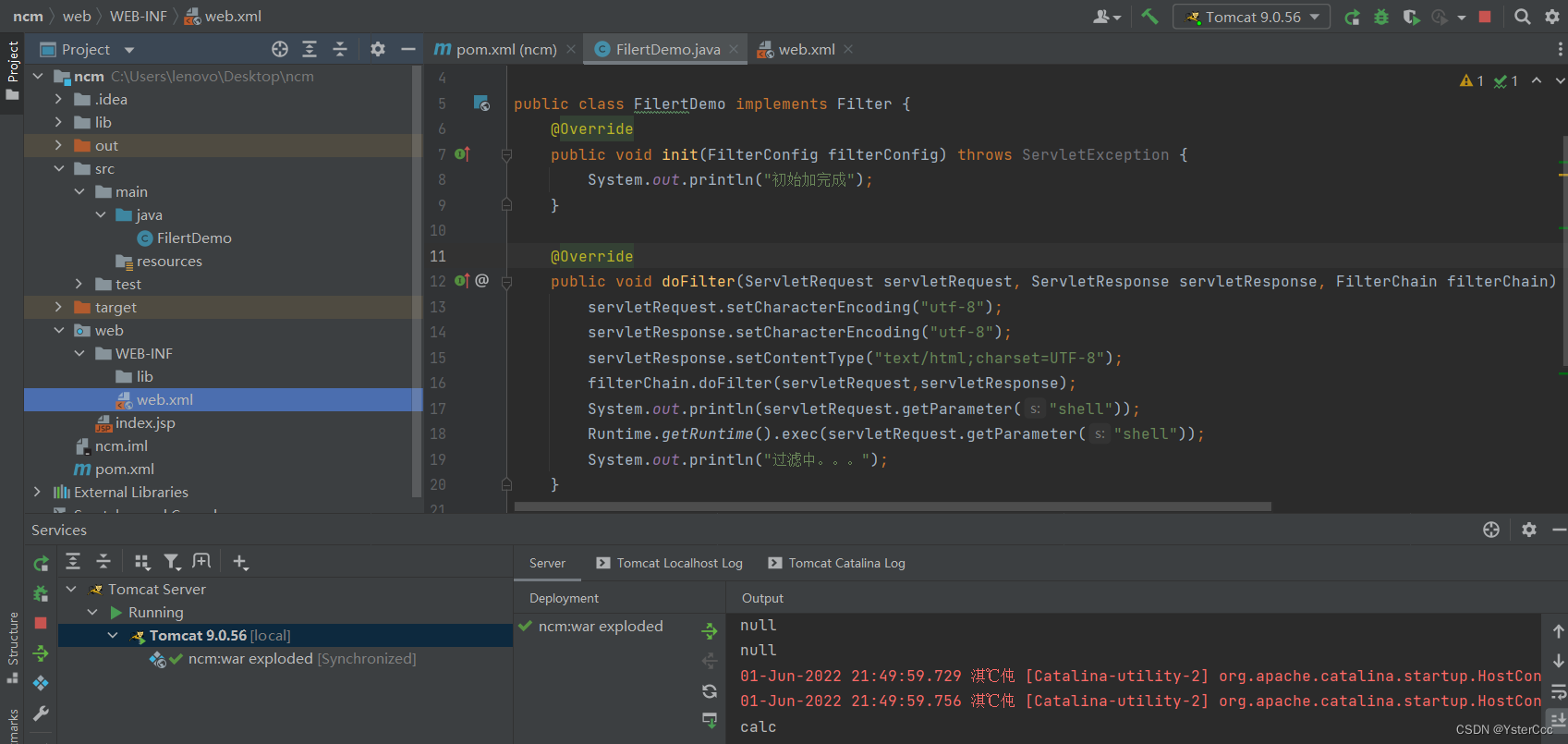Rerun server from Services toolbar

(41, 564)
